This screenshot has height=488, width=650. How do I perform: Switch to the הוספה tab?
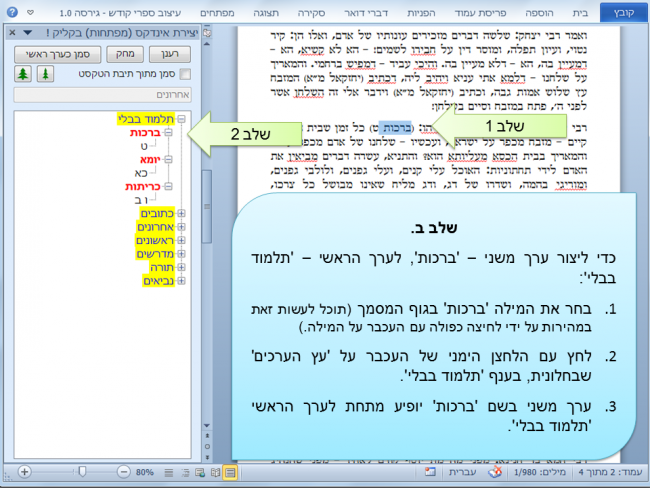pos(539,13)
